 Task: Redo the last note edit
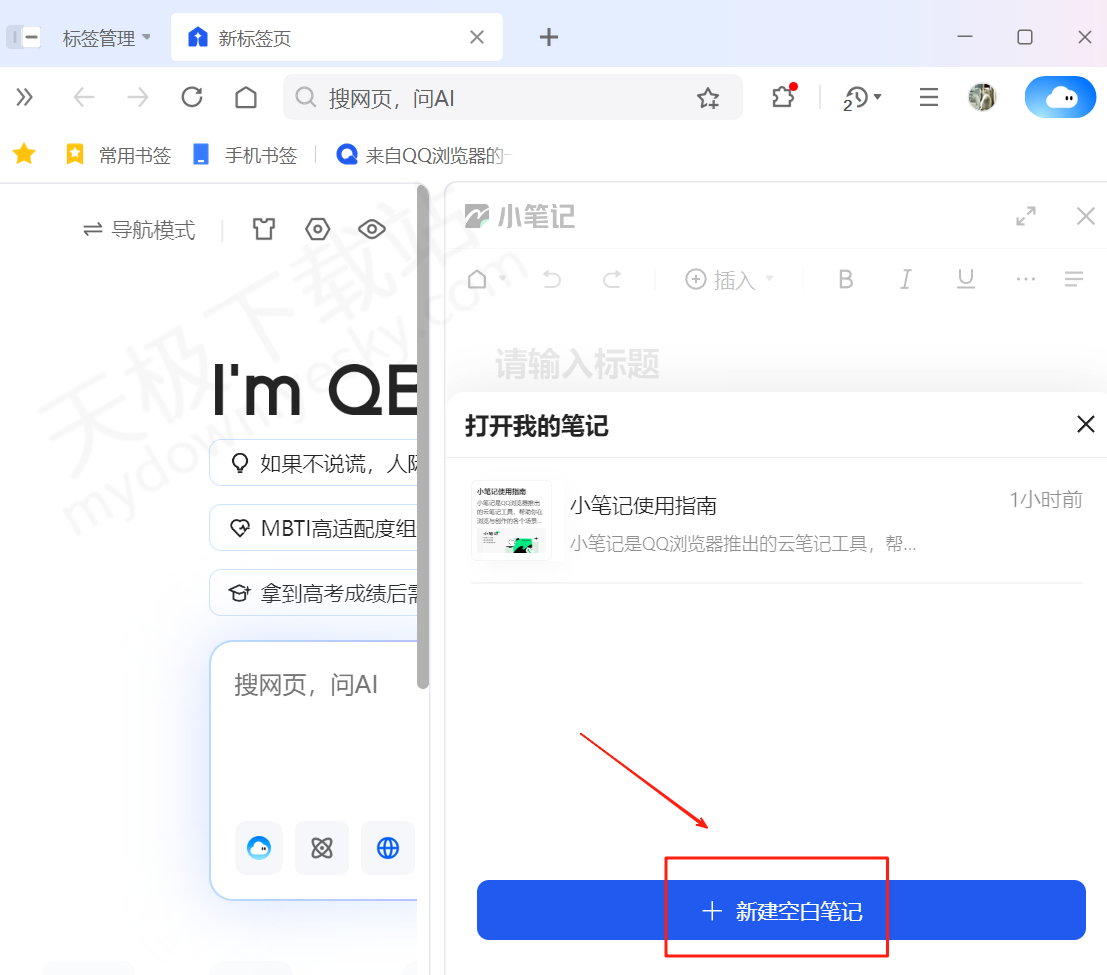pos(611,280)
